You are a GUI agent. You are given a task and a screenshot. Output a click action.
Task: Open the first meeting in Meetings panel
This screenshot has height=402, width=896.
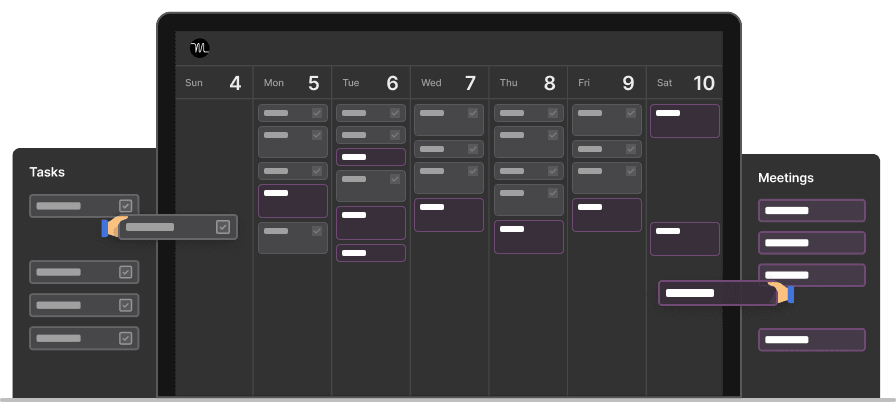(811, 210)
